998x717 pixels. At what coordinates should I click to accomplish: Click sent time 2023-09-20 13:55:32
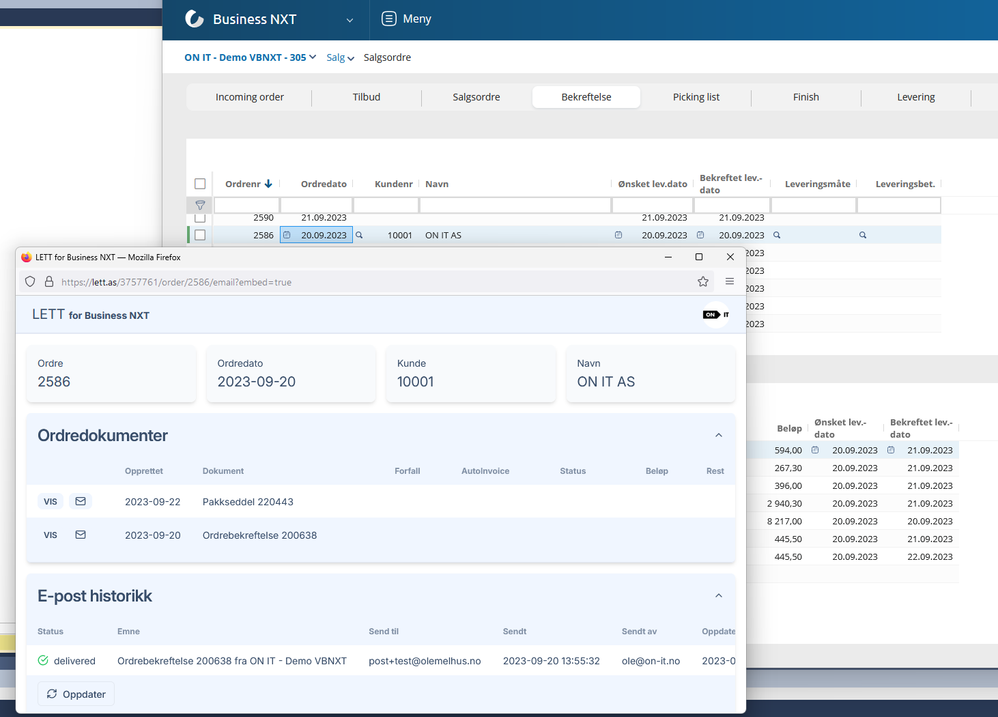tap(551, 661)
